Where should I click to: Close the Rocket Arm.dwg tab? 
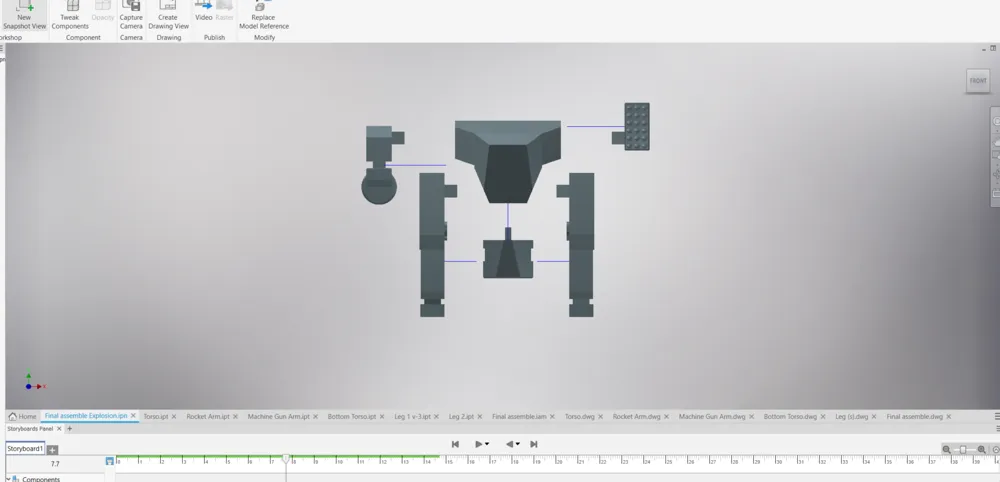click(666, 416)
